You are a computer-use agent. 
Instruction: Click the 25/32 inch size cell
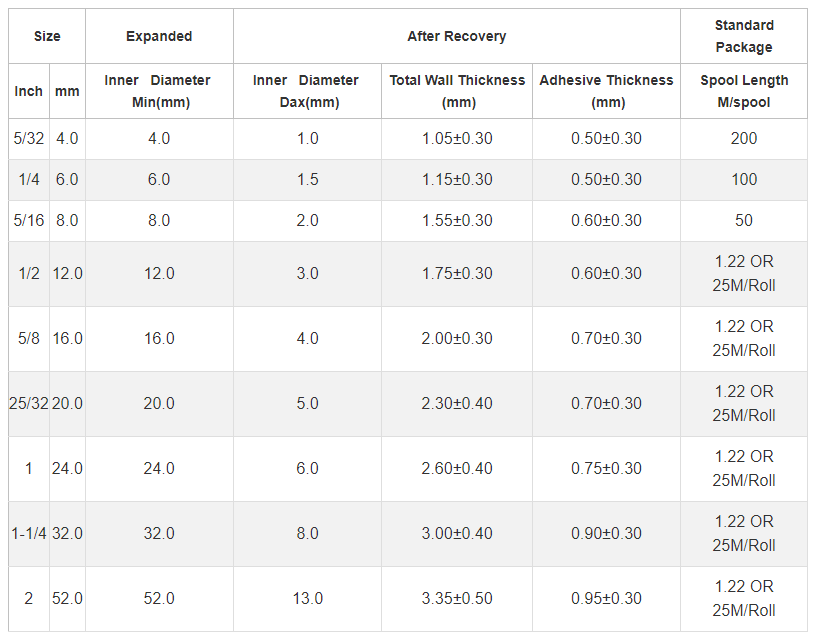point(29,403)
